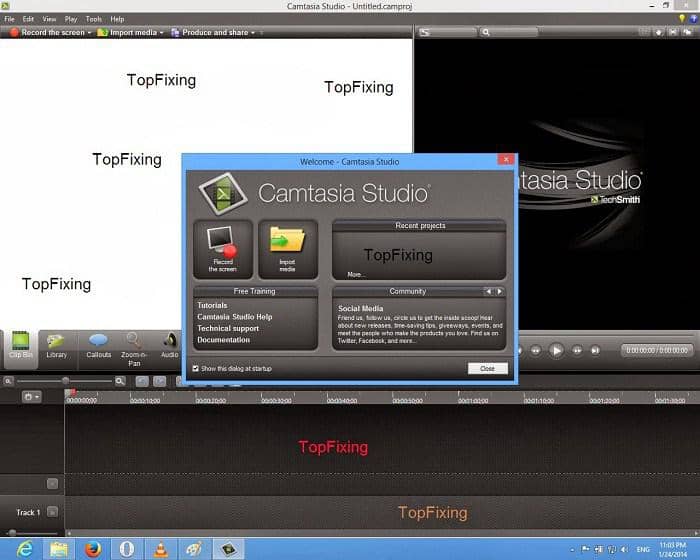The width and height of the screenshot is (700, 560).
Task: Open the View menu
Action: point(49,19)
